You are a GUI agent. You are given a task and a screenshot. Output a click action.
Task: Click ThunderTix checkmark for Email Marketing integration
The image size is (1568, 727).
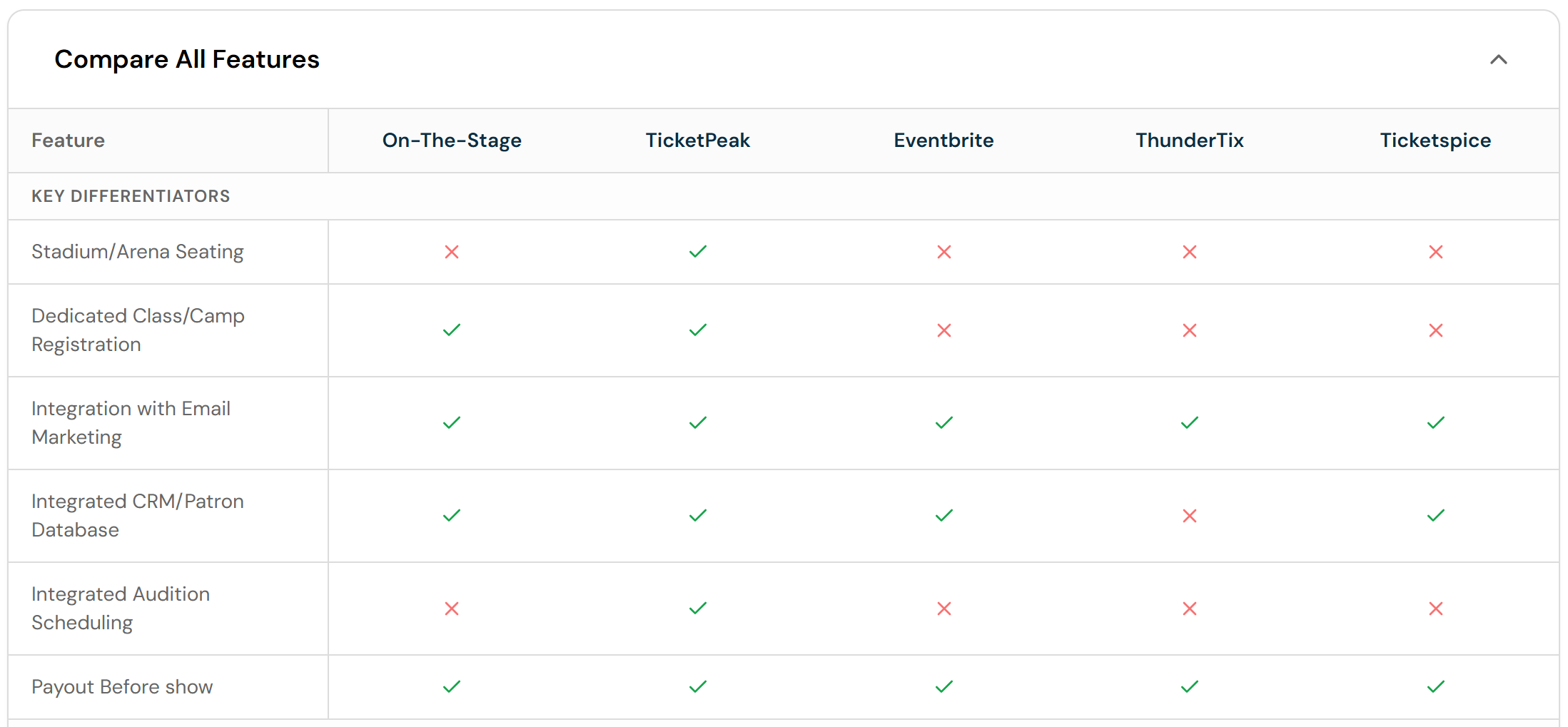[1190, 423]
